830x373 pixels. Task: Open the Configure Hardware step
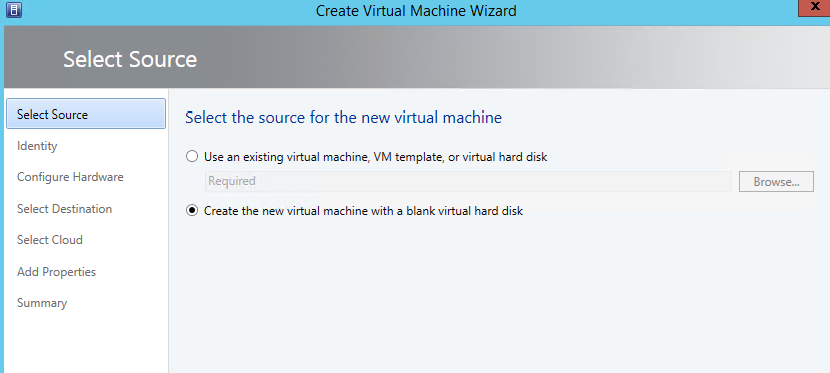[x=70, y=177]
